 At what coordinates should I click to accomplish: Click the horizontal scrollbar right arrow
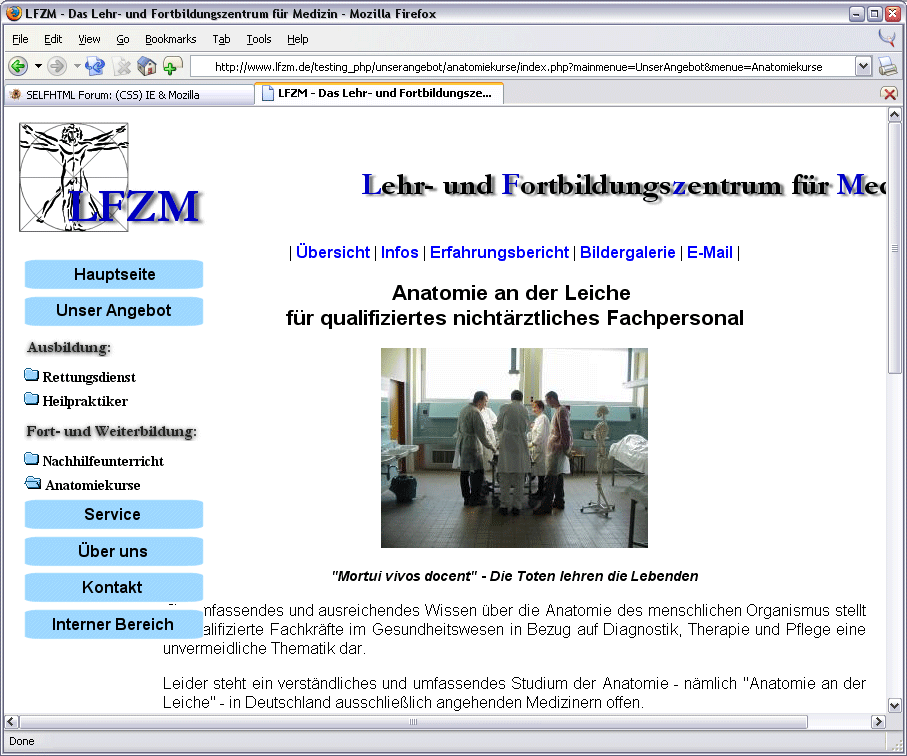point(878,721)
